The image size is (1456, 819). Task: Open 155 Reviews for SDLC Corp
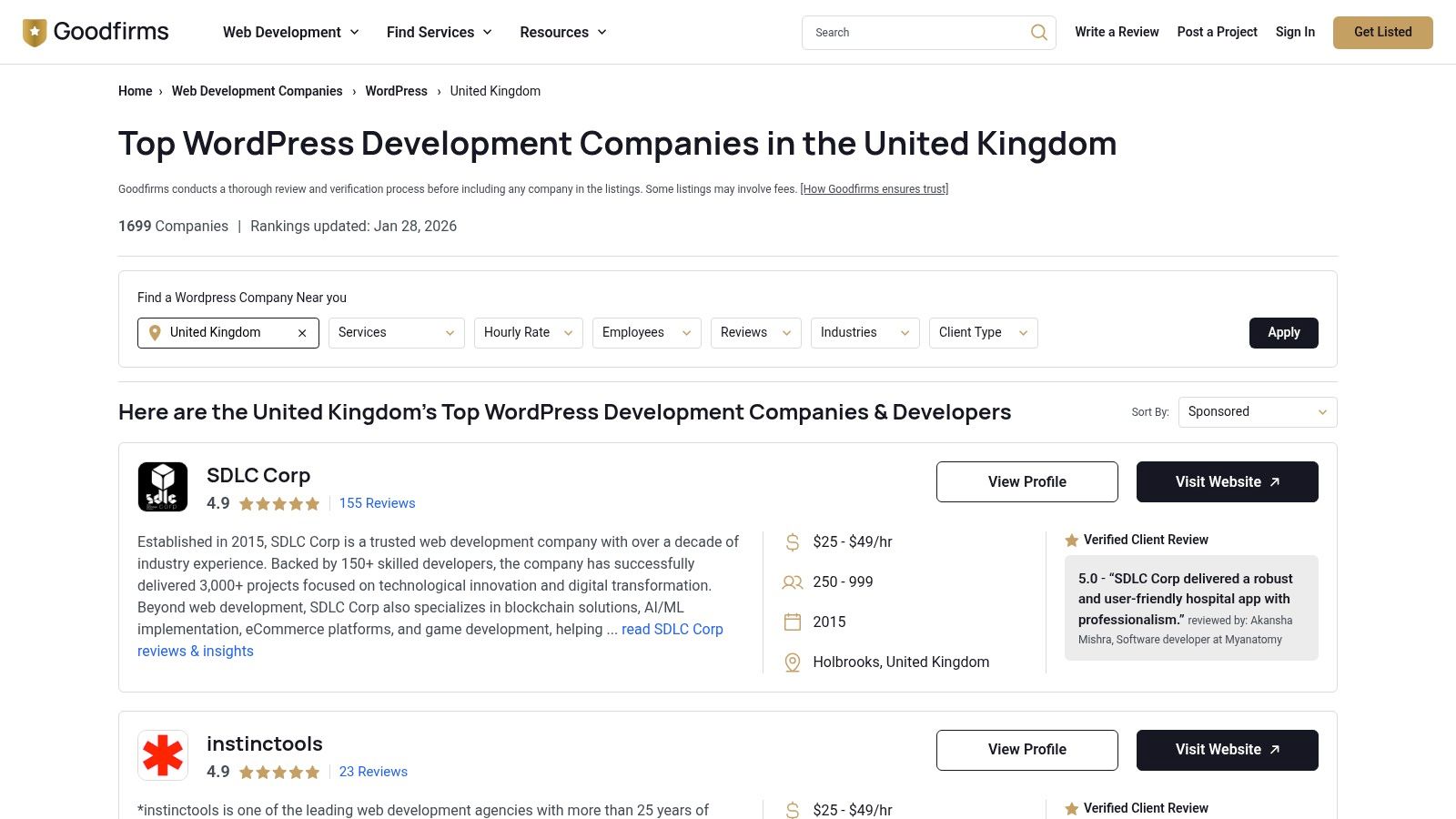click(377, 503)
